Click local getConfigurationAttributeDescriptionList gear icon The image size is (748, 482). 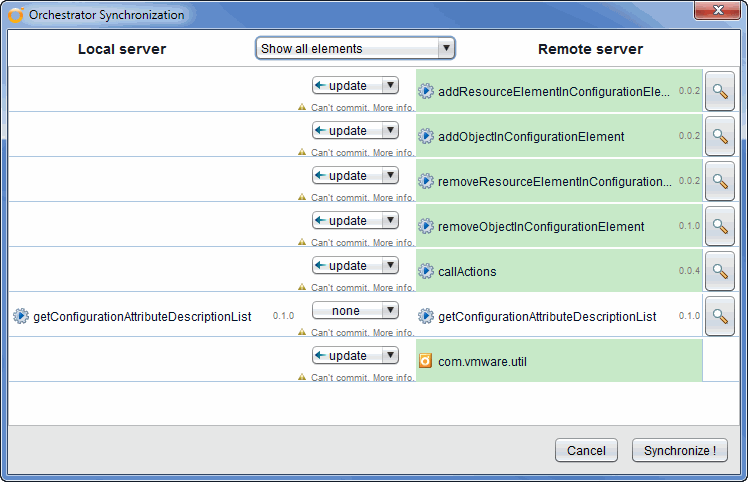click(x=21, y=316)
